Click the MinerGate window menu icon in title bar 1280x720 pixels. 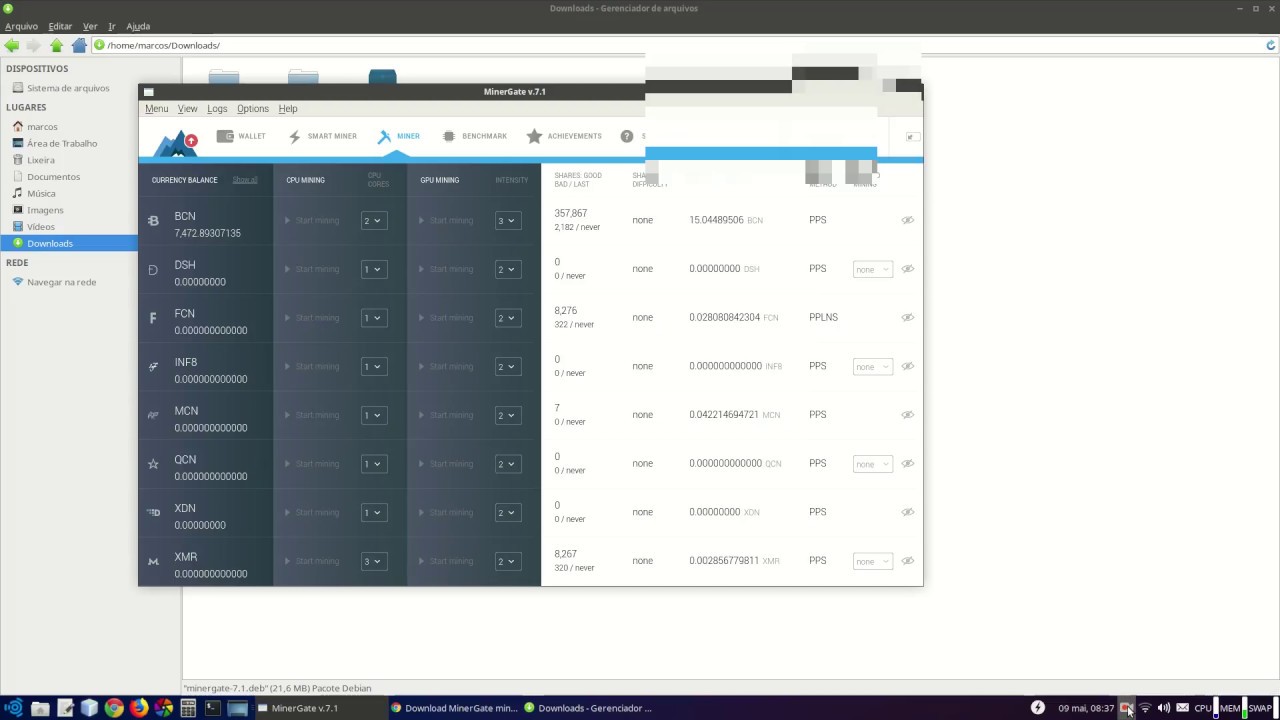[x=148, y=92]
